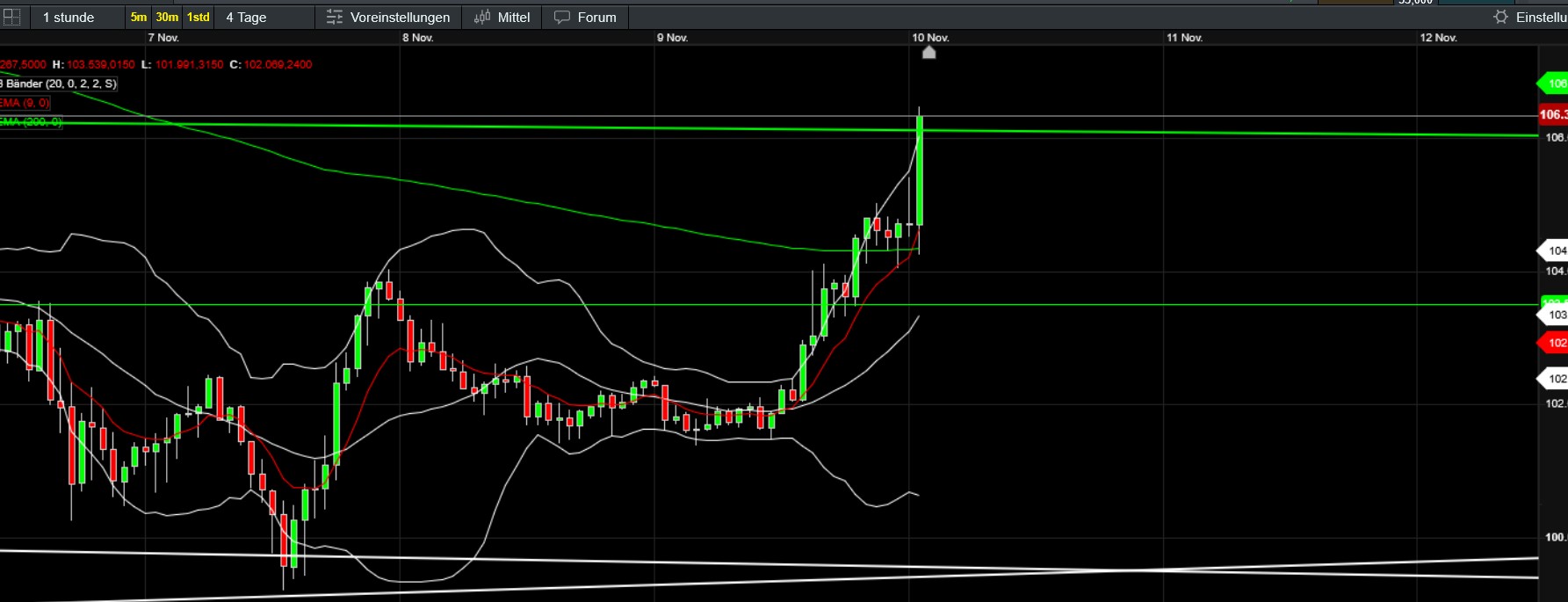Toggle the 5m timeframe button
Image resolution: width=1568 pixels, height=602 pixels.
(139, 17)
